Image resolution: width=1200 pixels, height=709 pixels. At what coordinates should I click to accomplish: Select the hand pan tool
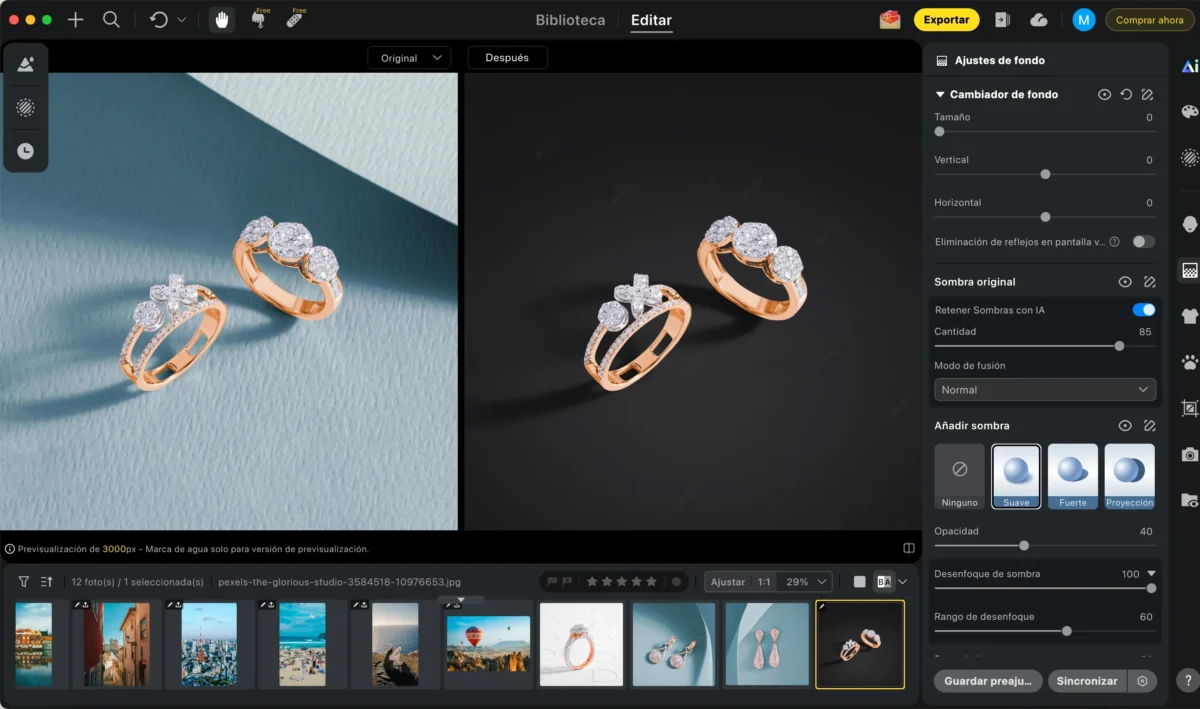[222, 20]
